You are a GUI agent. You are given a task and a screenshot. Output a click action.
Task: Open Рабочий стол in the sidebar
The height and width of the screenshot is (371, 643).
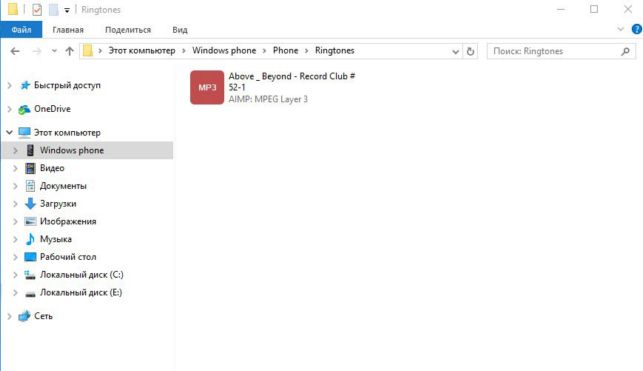(x=68, y=257)
